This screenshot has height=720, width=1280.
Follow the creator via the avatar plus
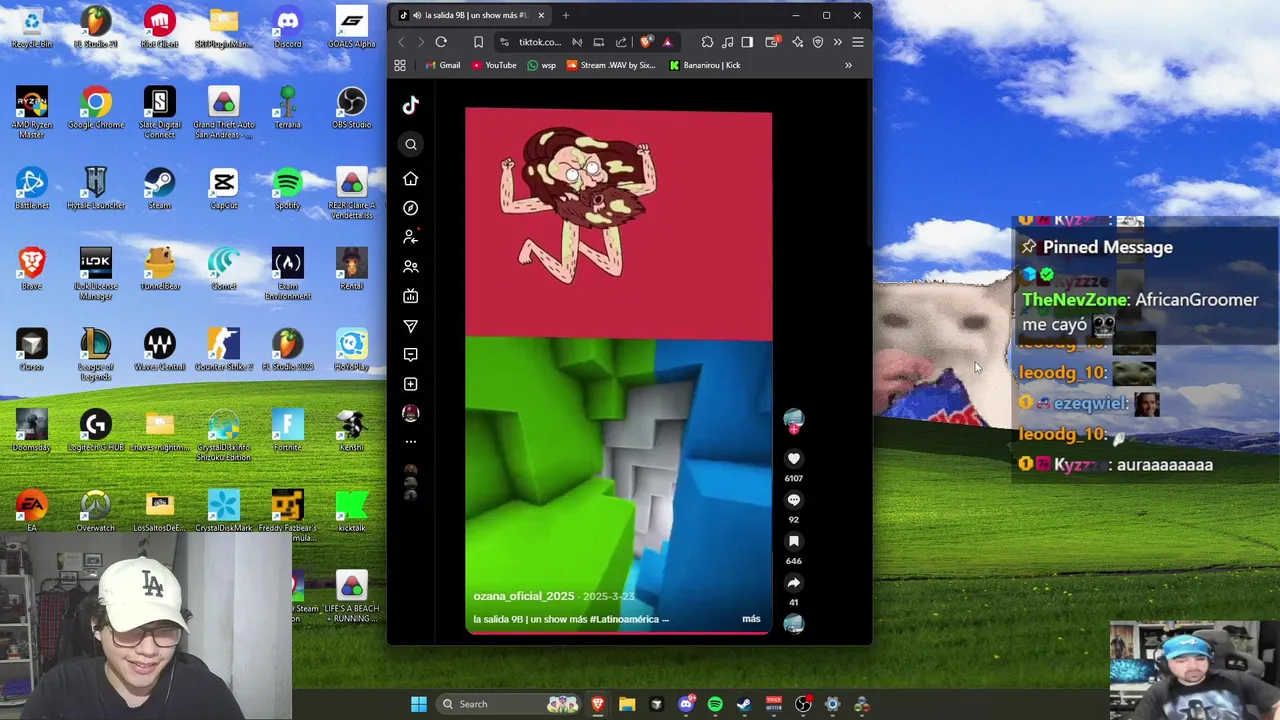click(793, 429)
